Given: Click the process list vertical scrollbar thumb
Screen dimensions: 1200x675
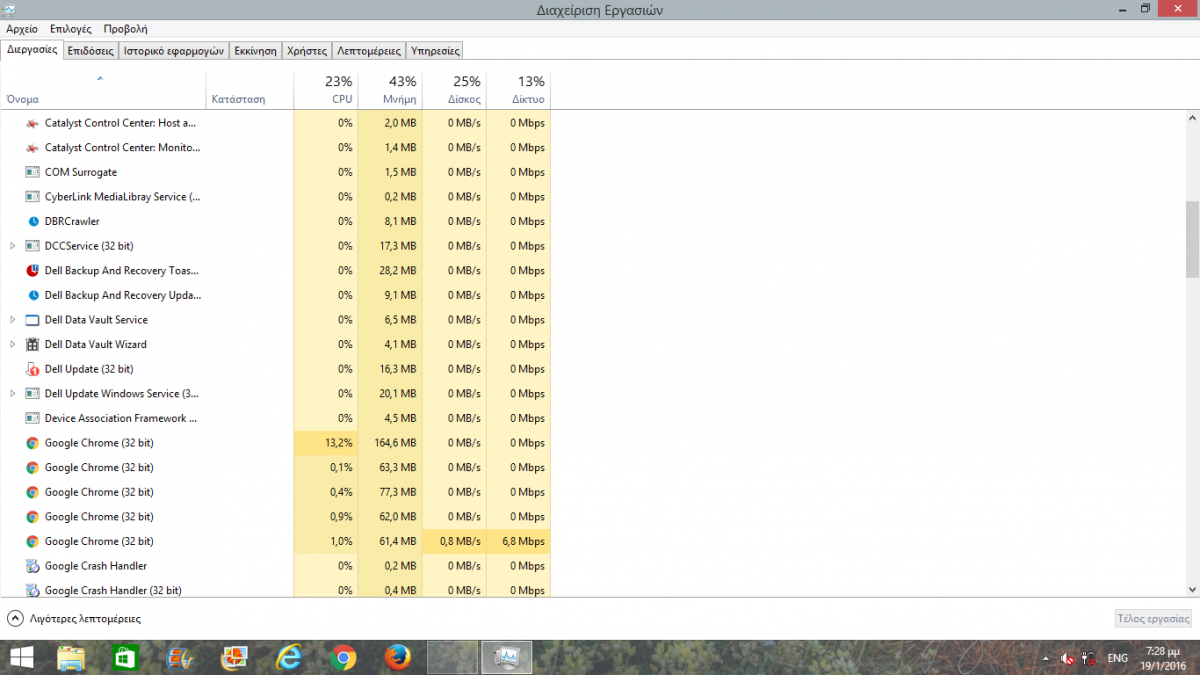Looking at the screenshot, I should pos(1192,238).
